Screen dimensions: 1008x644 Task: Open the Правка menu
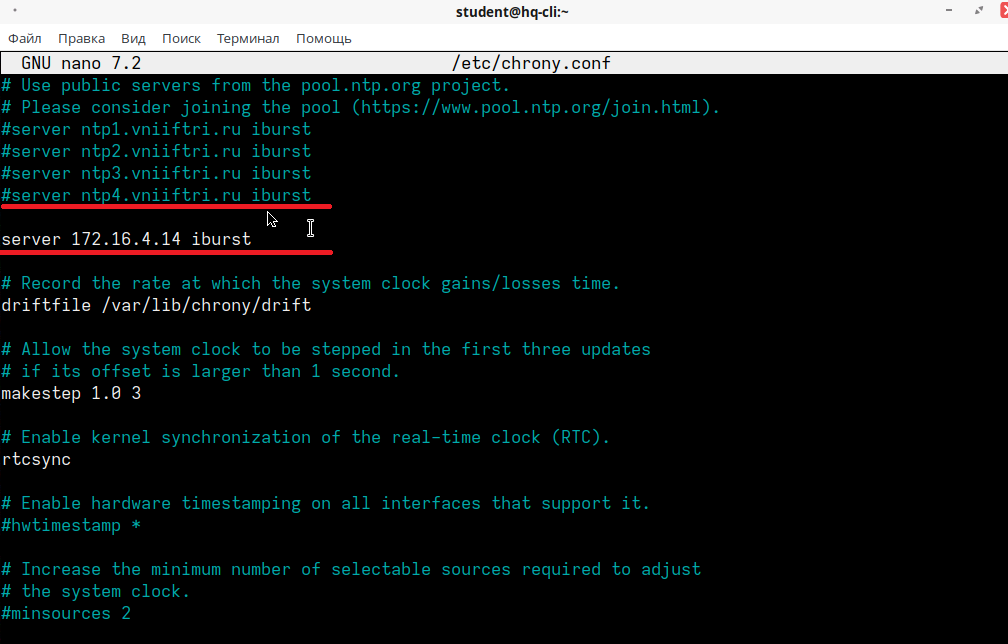click(x=81, y=38)
